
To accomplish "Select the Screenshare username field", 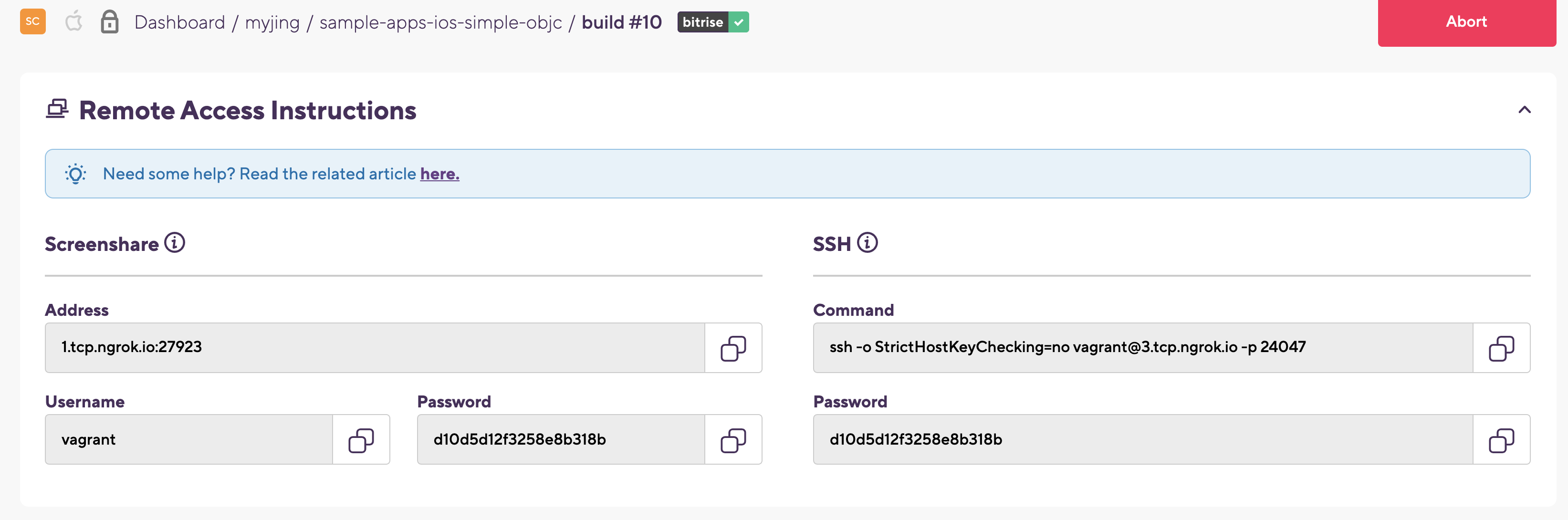I will coord(188,440).
